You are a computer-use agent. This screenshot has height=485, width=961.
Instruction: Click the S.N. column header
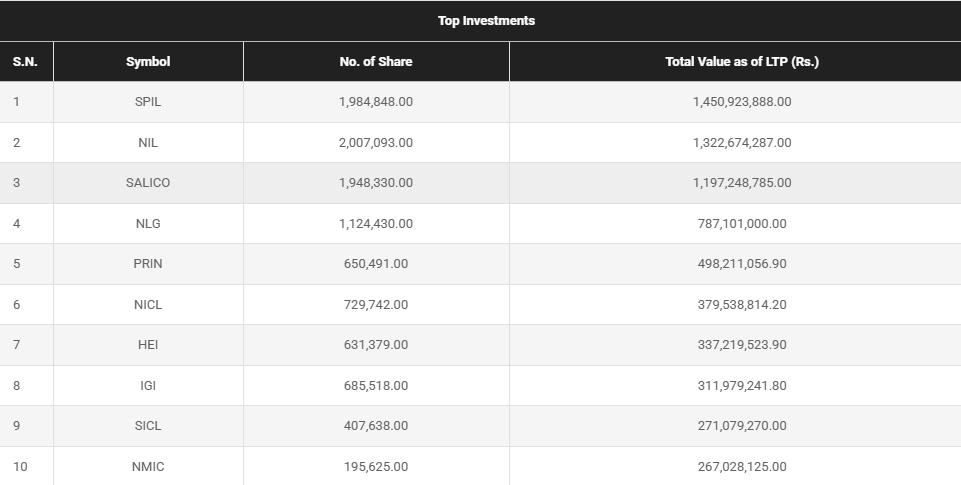pos(25,62)
